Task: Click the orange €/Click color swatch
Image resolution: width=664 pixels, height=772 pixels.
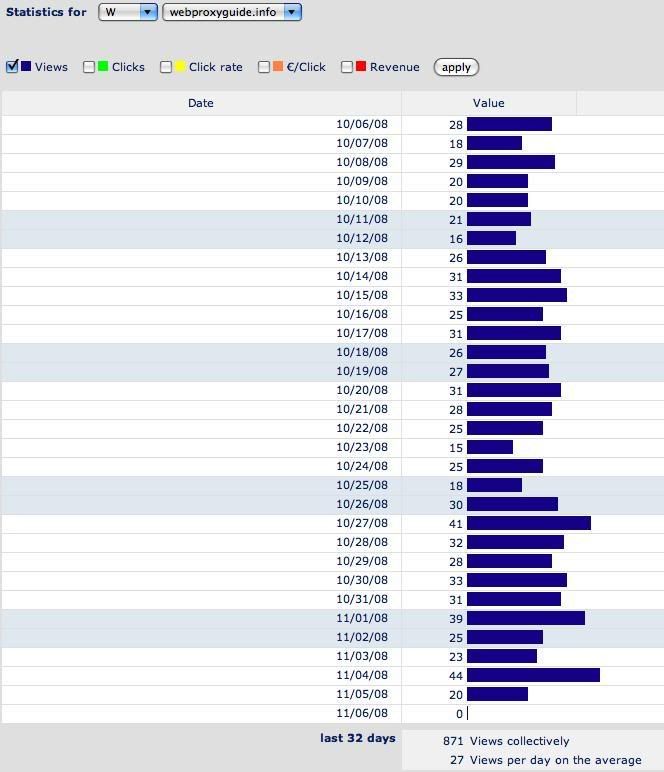Action: coord(278,67)
